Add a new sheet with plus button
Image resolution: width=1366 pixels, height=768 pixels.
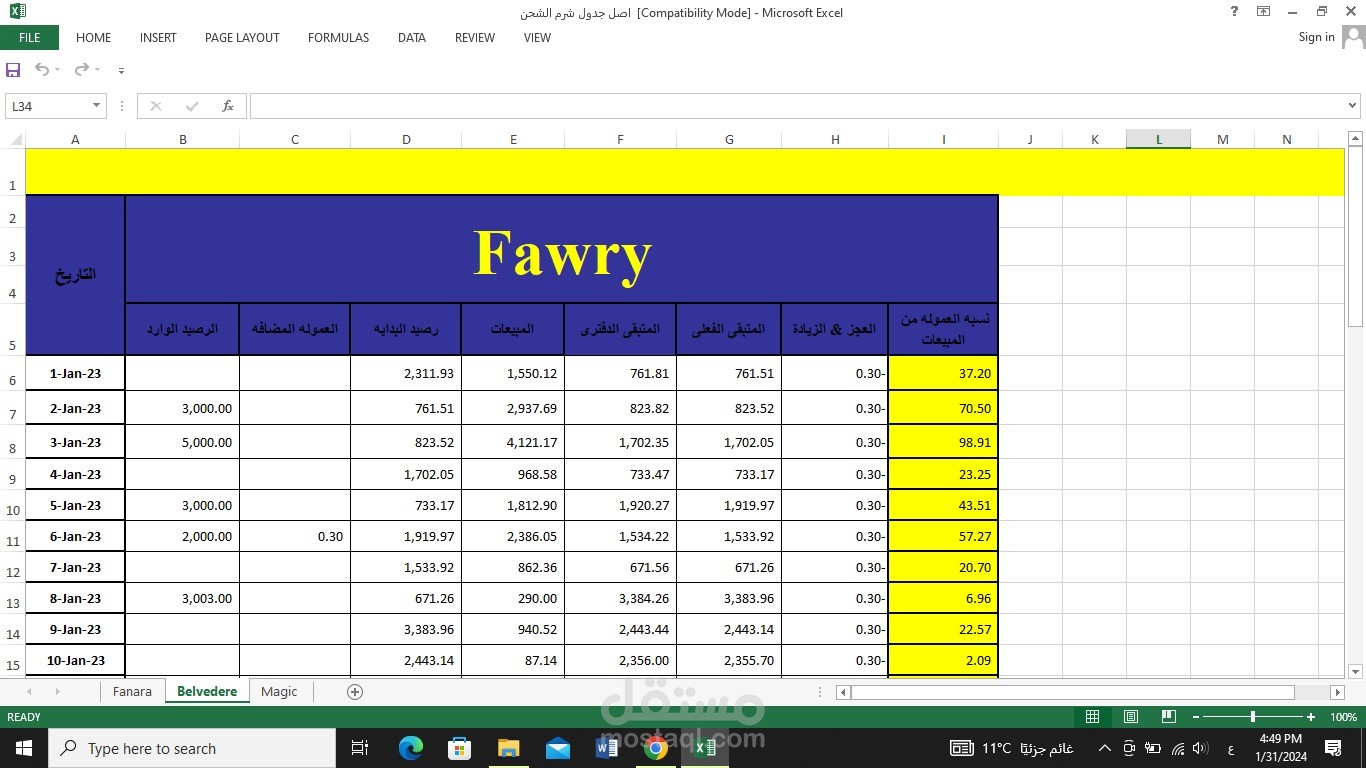[354, 691]
